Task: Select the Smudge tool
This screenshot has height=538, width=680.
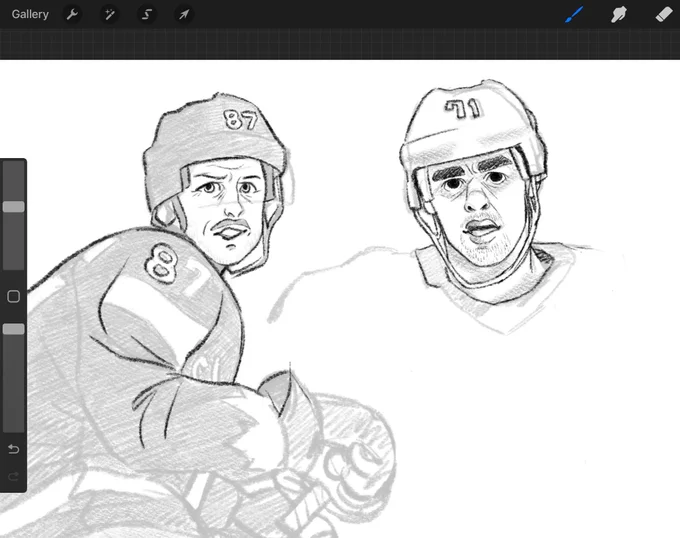Action: [x=618, y=14]
